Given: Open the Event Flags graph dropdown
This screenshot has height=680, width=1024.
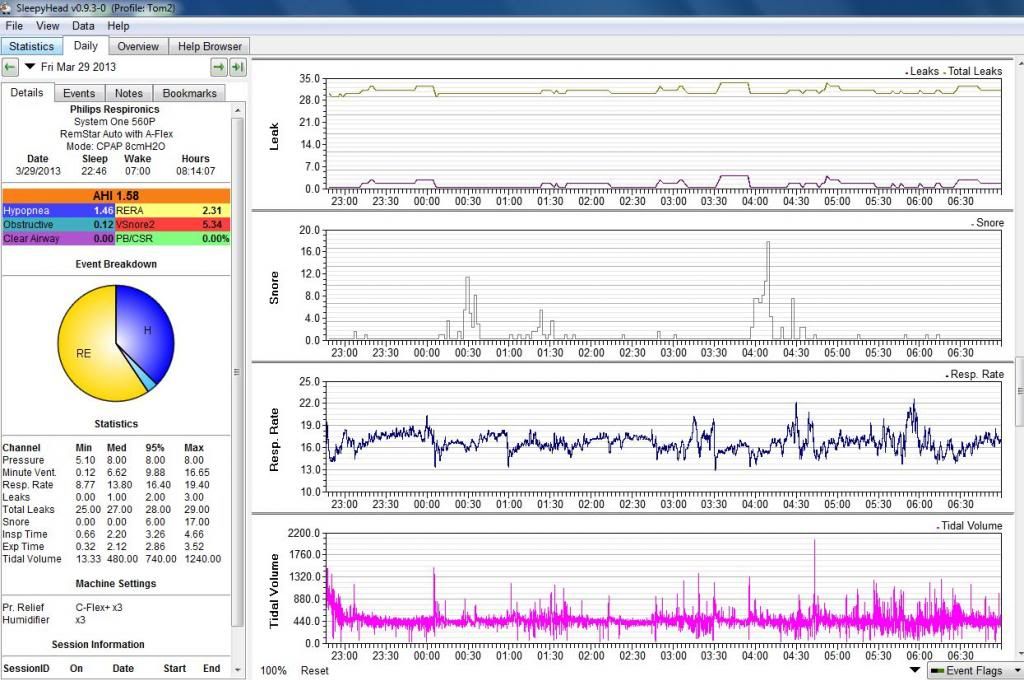Looking at the screenshot, I should [975, 670].
